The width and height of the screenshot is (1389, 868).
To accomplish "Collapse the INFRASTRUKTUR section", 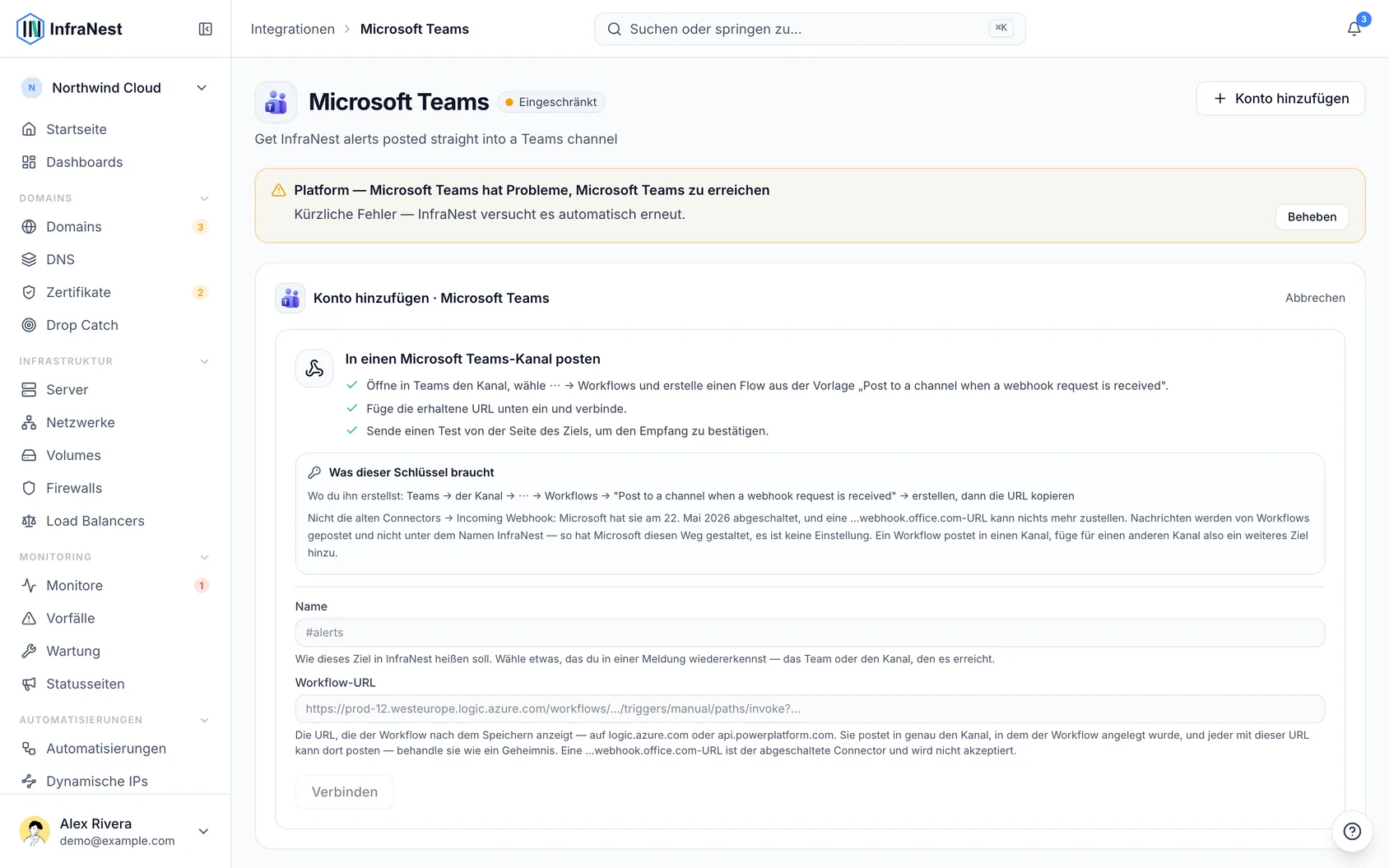I will [204, 361].
